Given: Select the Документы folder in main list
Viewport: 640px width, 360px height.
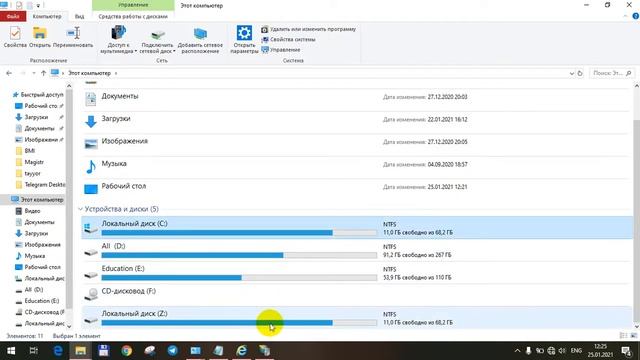Looking at the screenshot, I should click(355, 100).
